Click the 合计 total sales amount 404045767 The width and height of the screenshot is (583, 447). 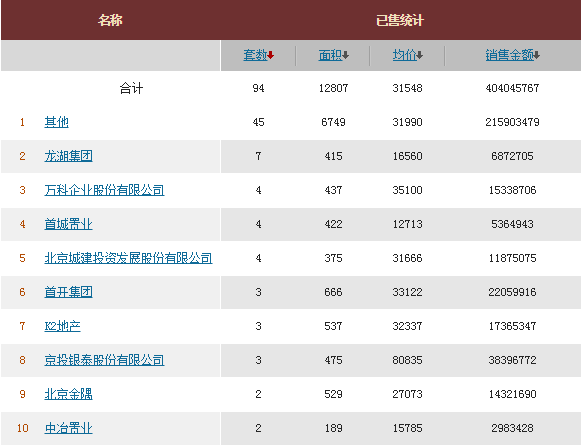512,88
